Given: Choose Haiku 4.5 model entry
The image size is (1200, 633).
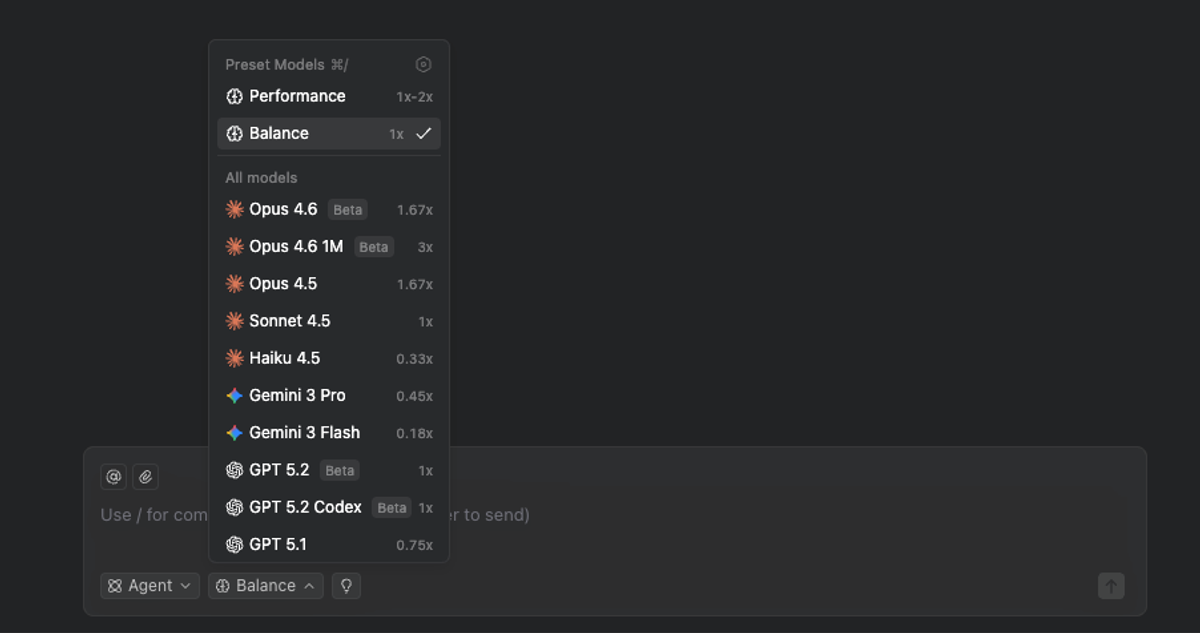Looking at the screenshot, I should pos(329,358).
